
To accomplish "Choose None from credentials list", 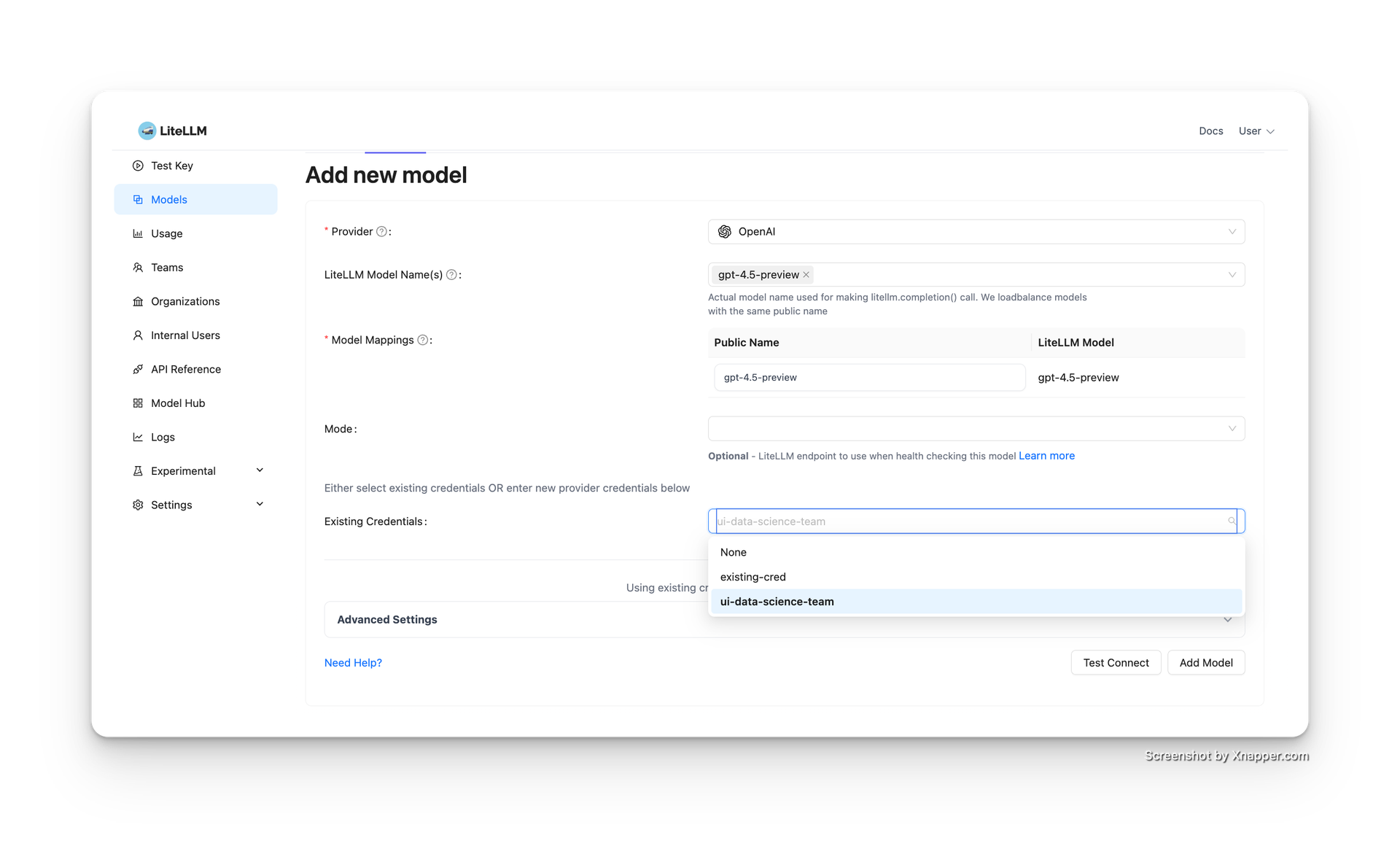I will pos(734,552).
